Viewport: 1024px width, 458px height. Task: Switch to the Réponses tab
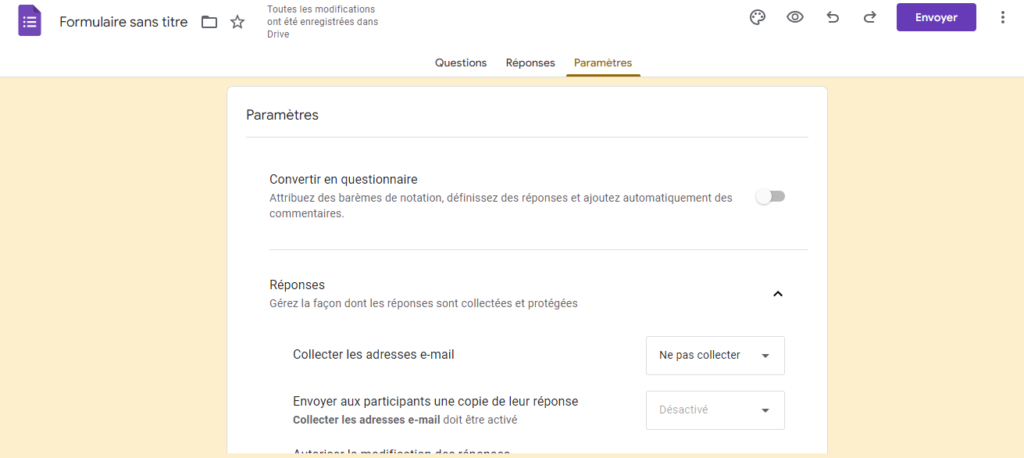coord(530,63)
